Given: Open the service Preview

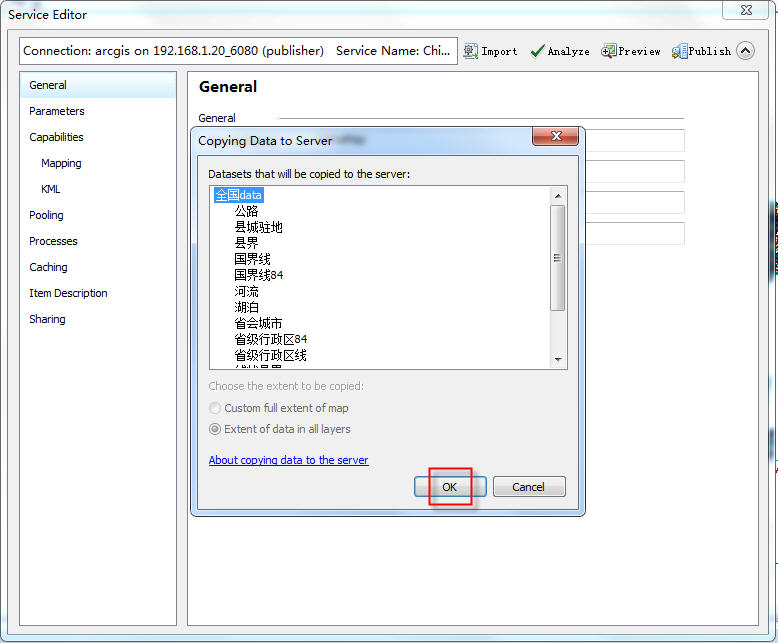Looking at the screenshot, I should [x=630, y=51].
